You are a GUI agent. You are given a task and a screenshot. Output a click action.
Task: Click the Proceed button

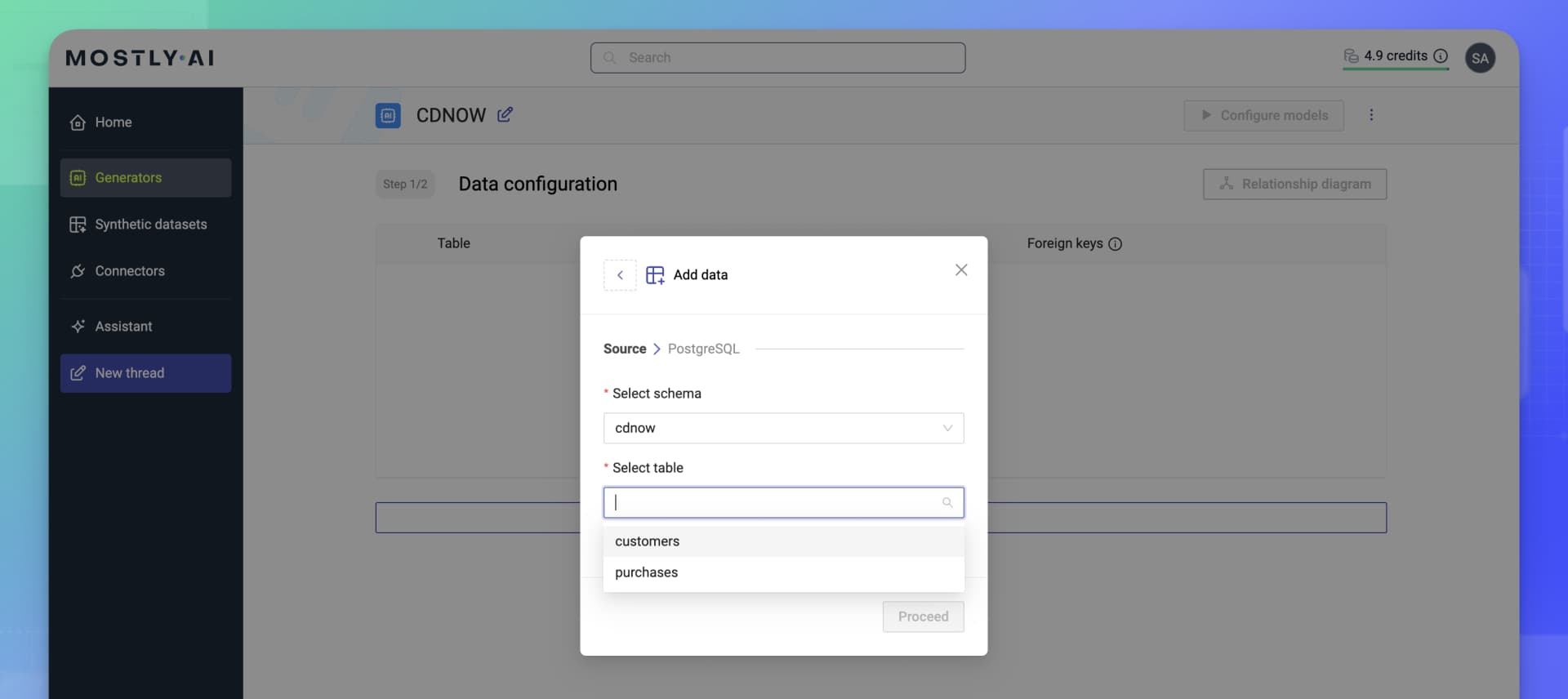point(924,617)
